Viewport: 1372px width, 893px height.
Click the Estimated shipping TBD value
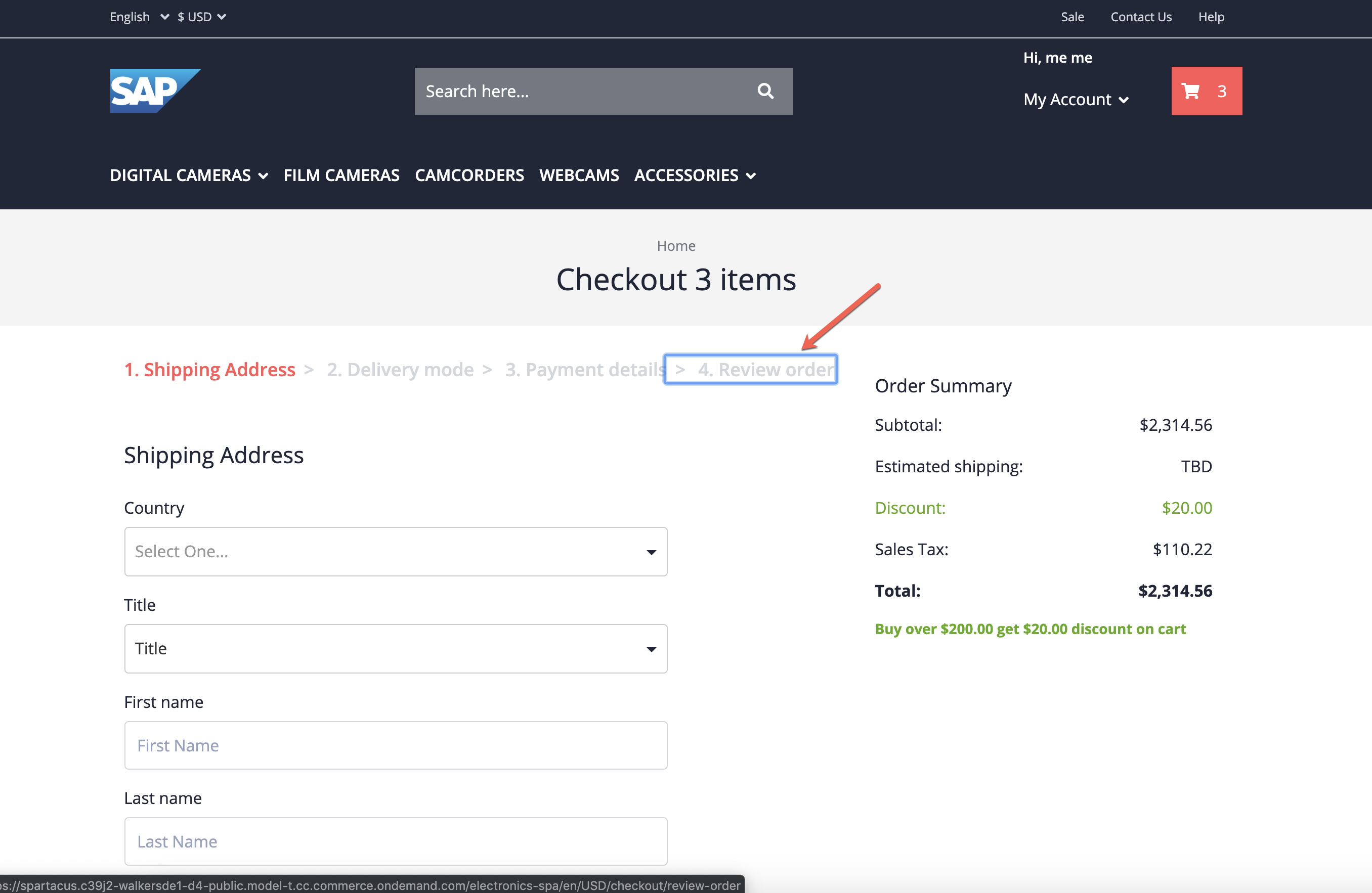pos(1196,466)
